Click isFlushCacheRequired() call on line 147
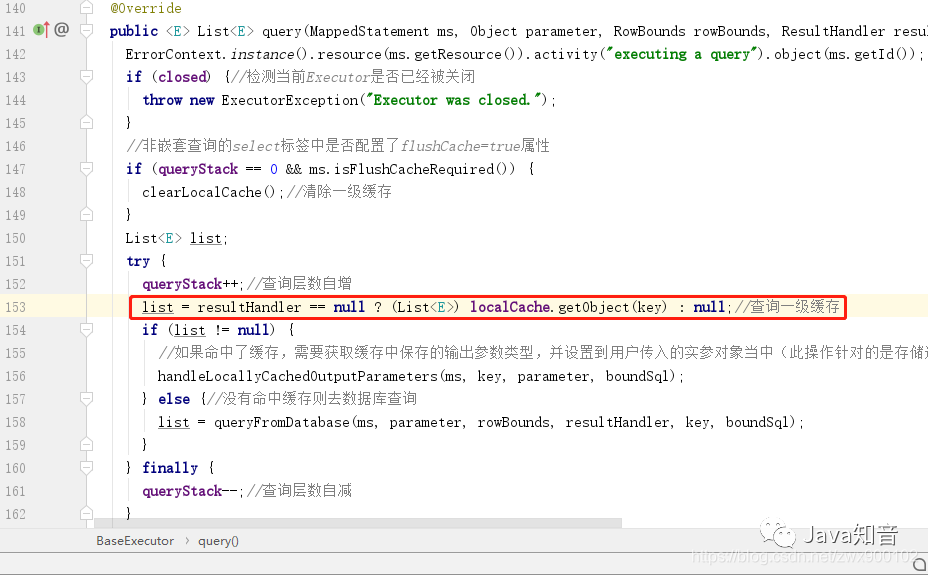Viewport: 928px width, 575px height. (424, 169)
